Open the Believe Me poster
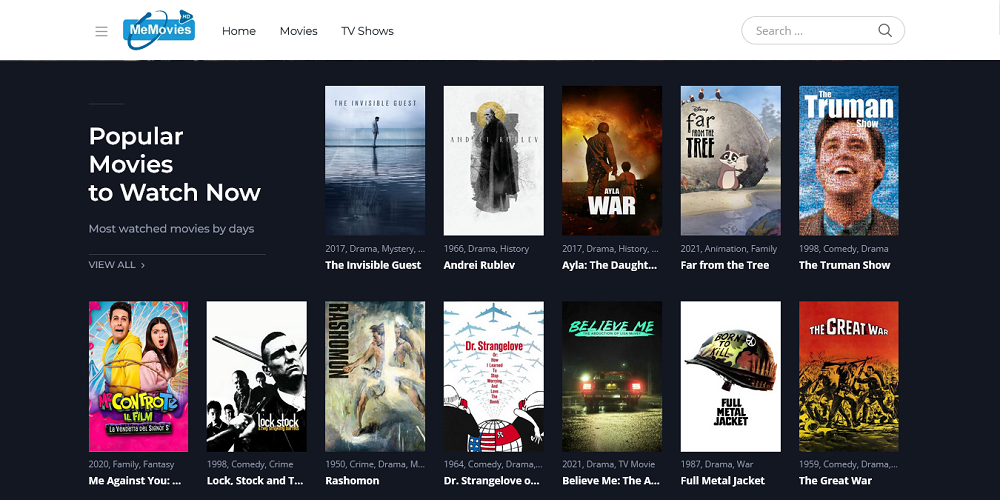 pos(612,376)
